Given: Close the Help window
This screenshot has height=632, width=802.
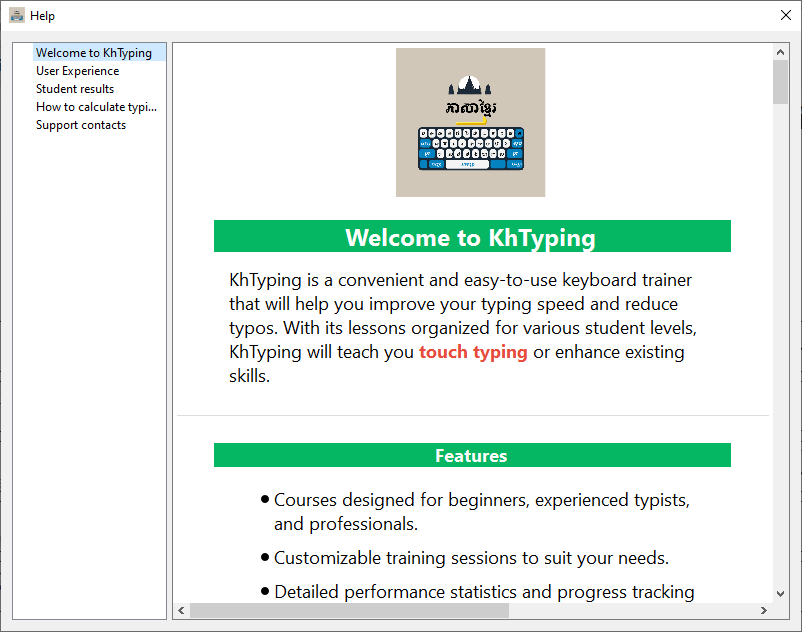Looking at the screenshot, I should [786, 15].
